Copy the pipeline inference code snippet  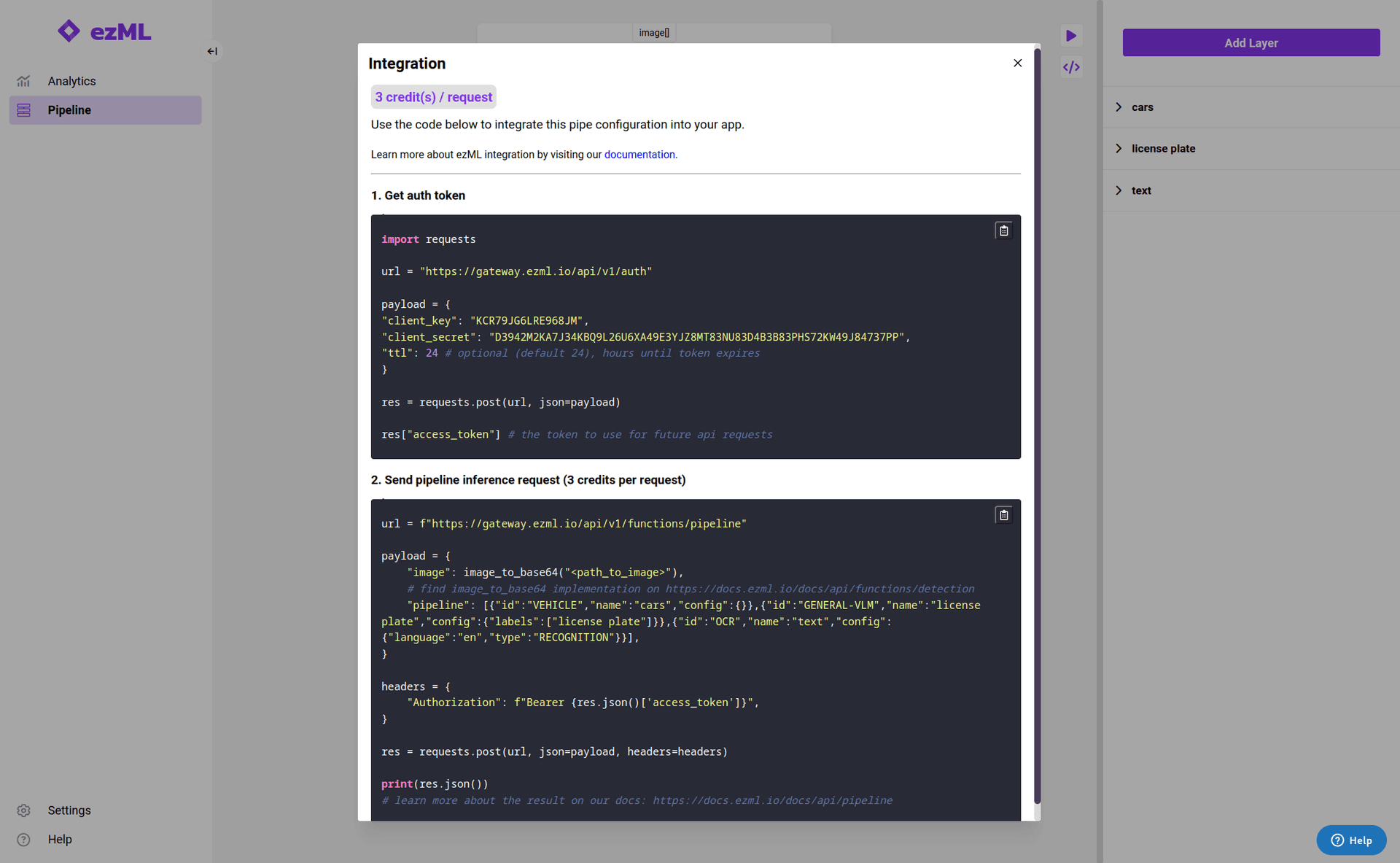(1003, 515)
